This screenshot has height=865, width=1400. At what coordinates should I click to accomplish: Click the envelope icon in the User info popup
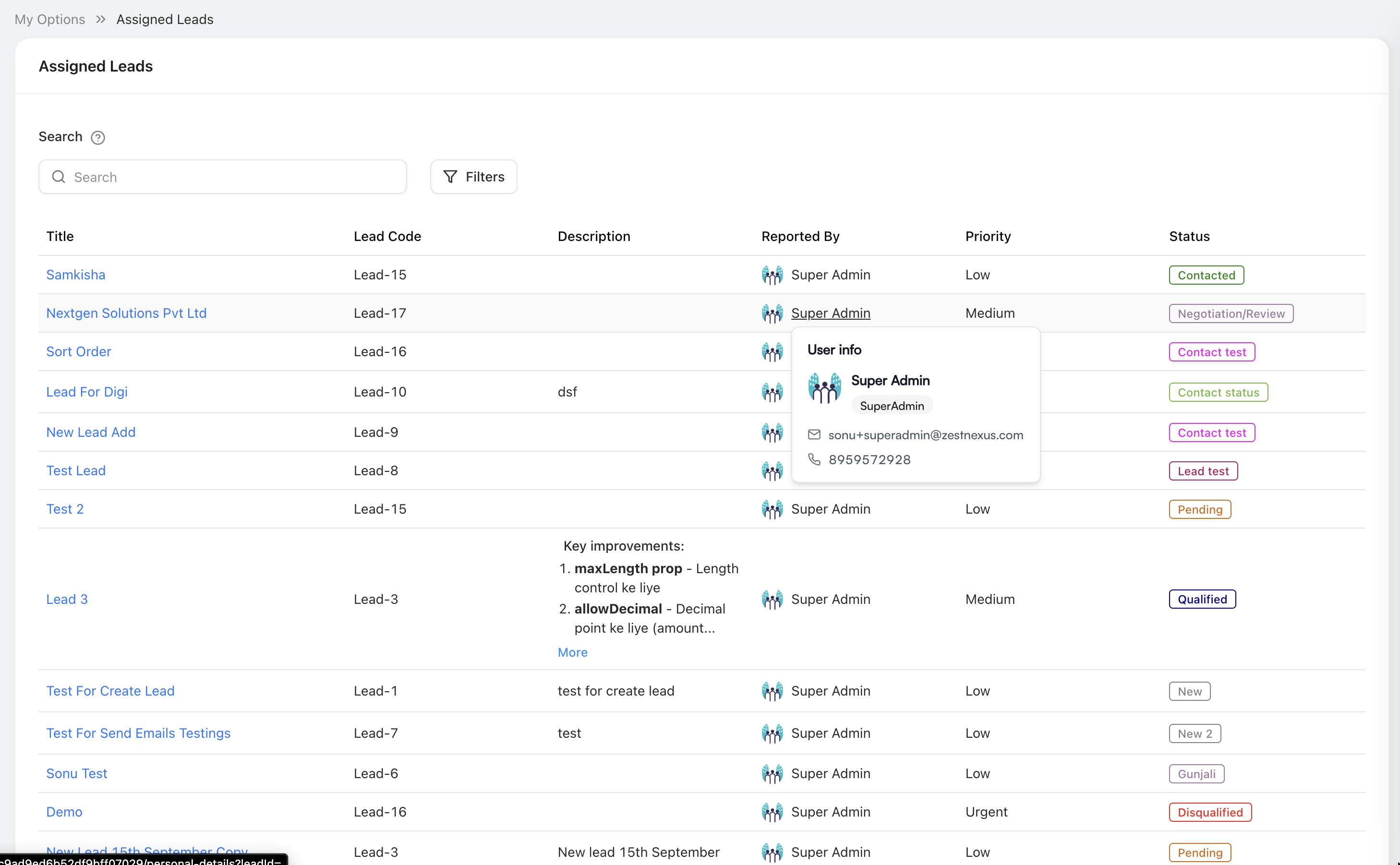(814, 435)
